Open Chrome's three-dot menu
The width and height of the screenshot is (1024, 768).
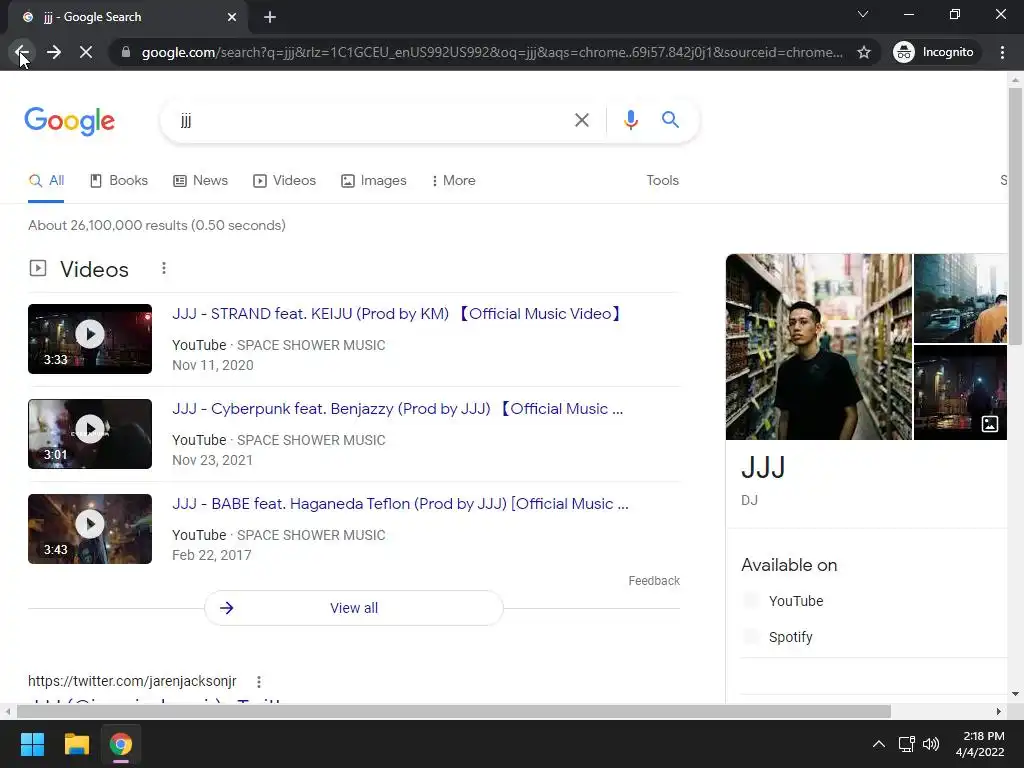click(1002, 52)
